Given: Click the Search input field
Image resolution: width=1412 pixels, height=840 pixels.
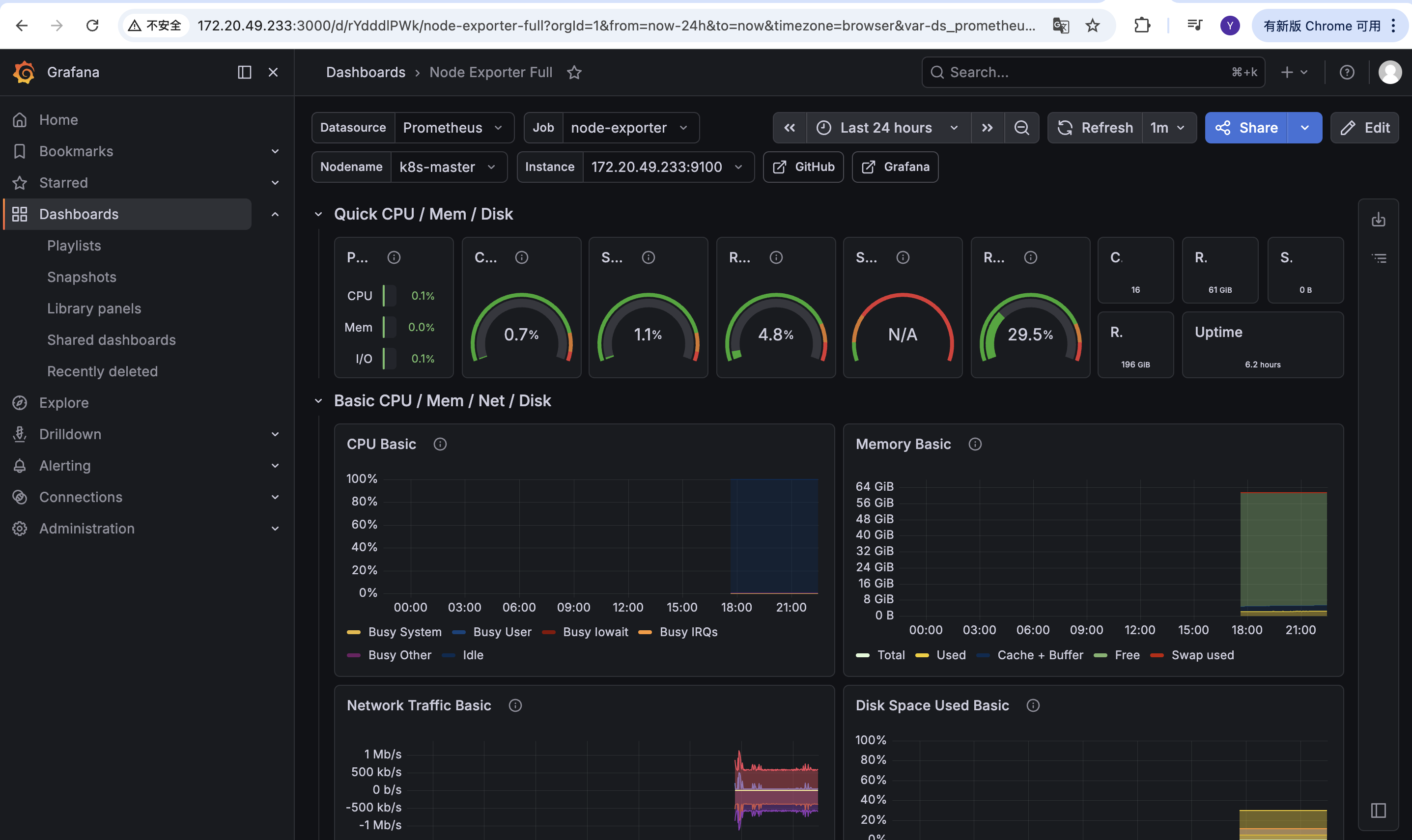Looking at the screenshot, I should [x=1093, y=72].
